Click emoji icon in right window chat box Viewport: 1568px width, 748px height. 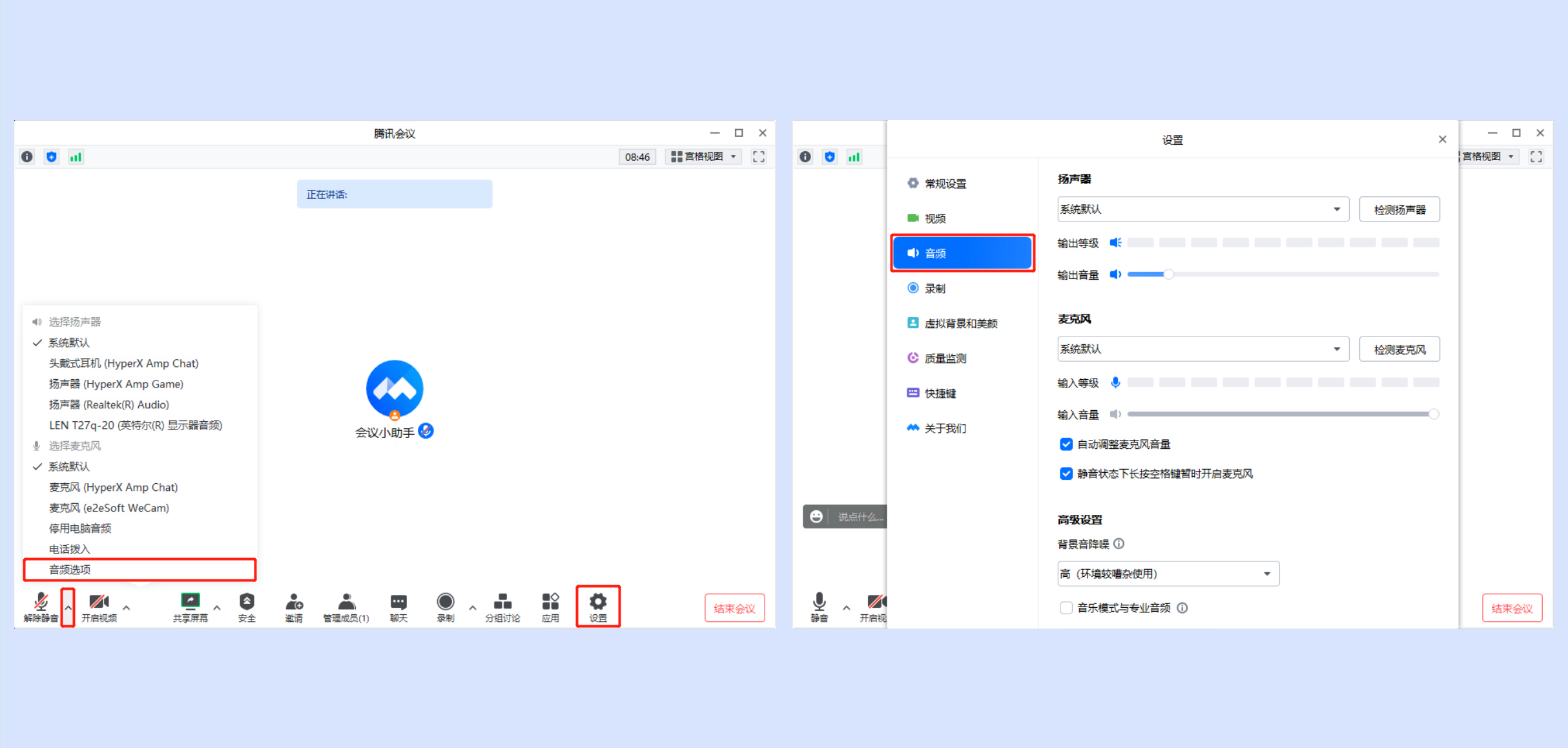click(816, 517)
